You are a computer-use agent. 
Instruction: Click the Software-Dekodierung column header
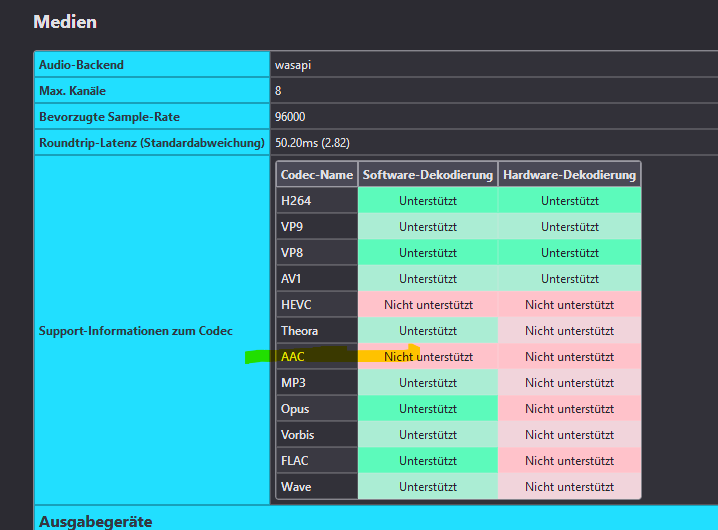coord(428,175)
